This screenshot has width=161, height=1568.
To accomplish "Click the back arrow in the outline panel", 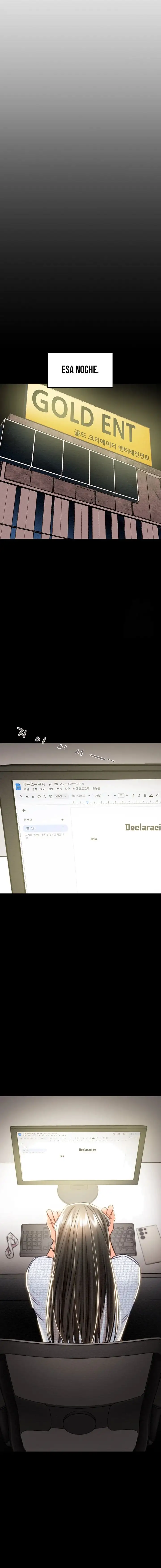I will [24, 811].
